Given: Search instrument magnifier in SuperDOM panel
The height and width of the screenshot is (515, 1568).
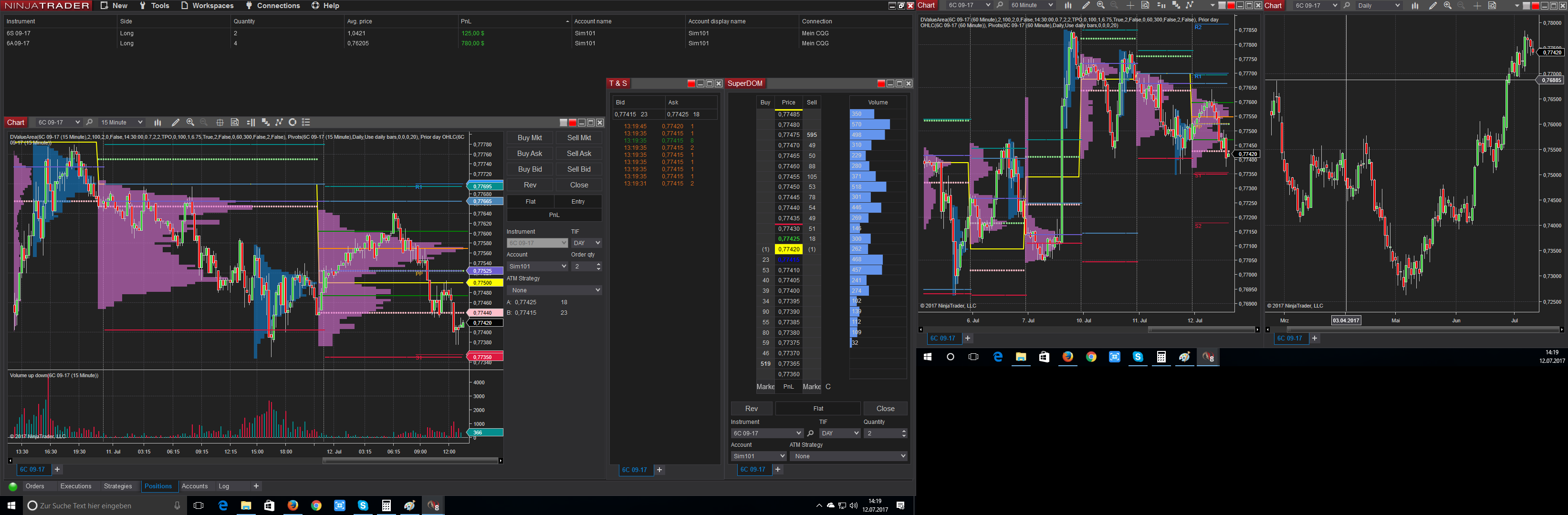Looking at the screenshot, I should 810,433.
